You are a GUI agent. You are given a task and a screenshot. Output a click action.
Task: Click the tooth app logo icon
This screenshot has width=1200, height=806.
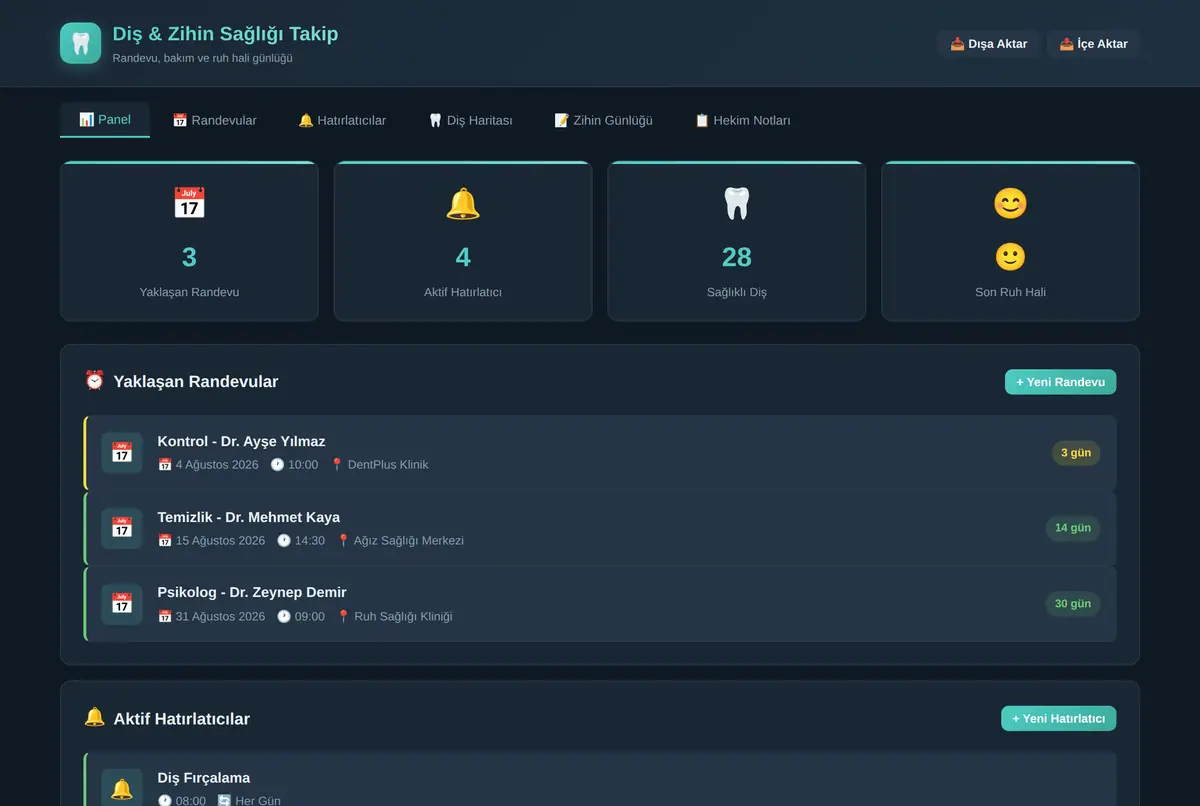pos(81,43)
